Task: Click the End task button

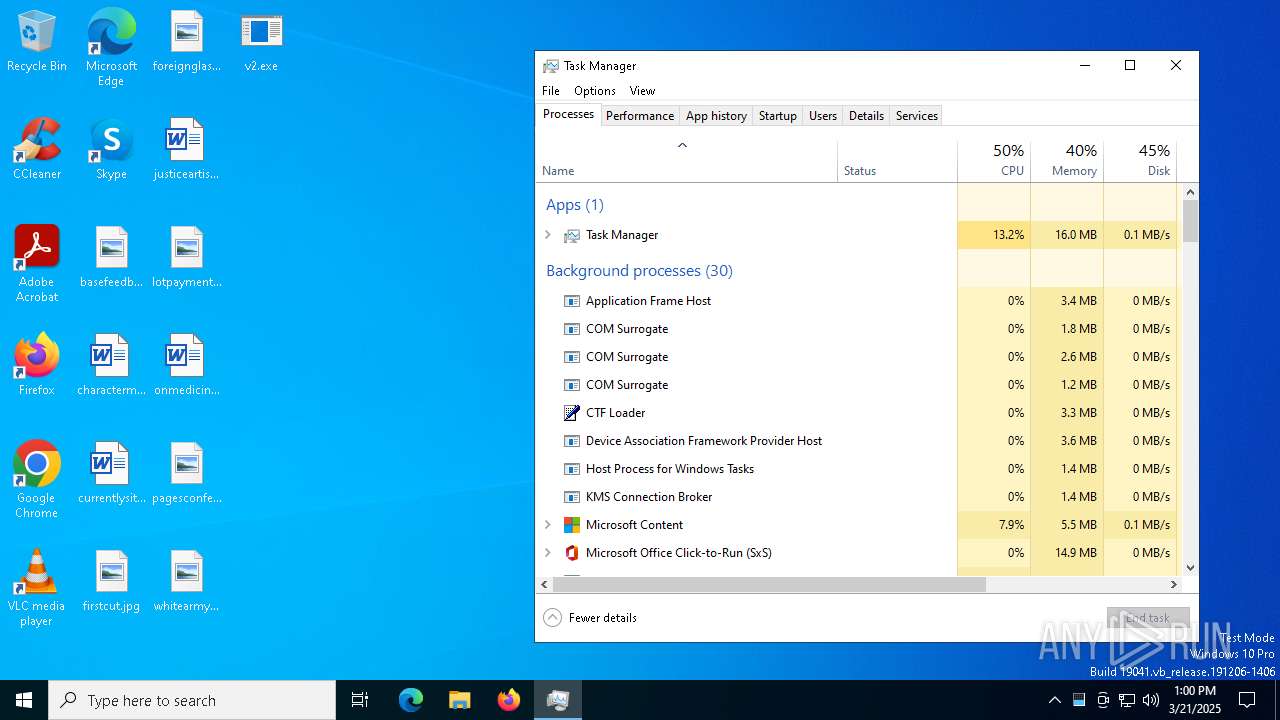Action: click(x=1148, y=618)
